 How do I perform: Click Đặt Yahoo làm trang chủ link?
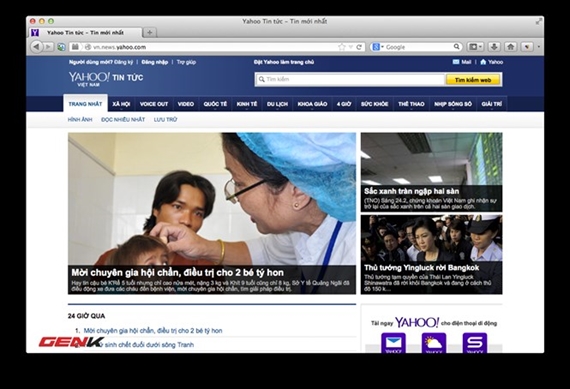[x=284, y=62]
